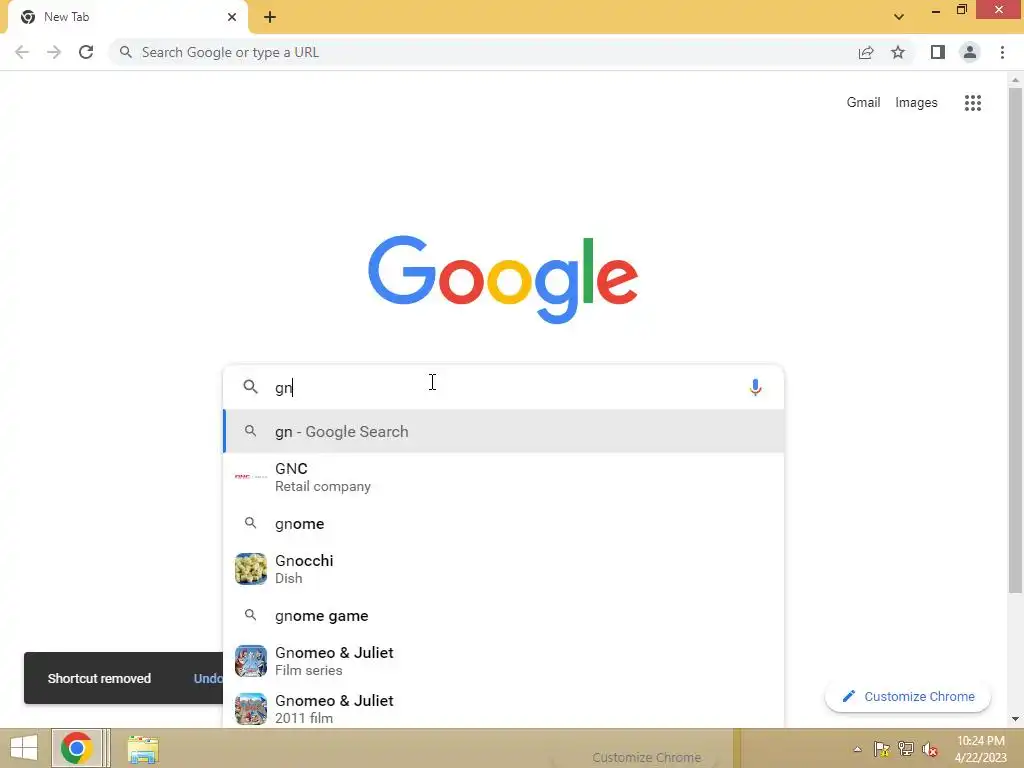This screenshot has height=768, width=1024.
Task: Choose the Gnocchi Dish suggestion
Action: pos(504,569)
